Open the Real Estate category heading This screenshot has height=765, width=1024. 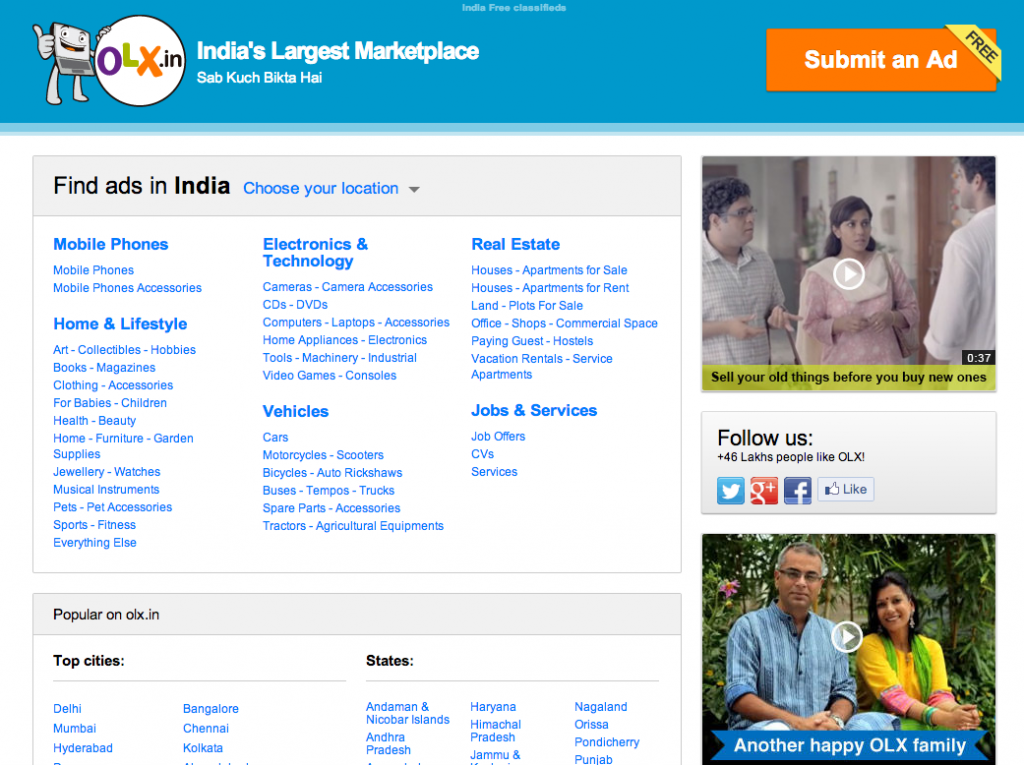(x=516, y=244)
